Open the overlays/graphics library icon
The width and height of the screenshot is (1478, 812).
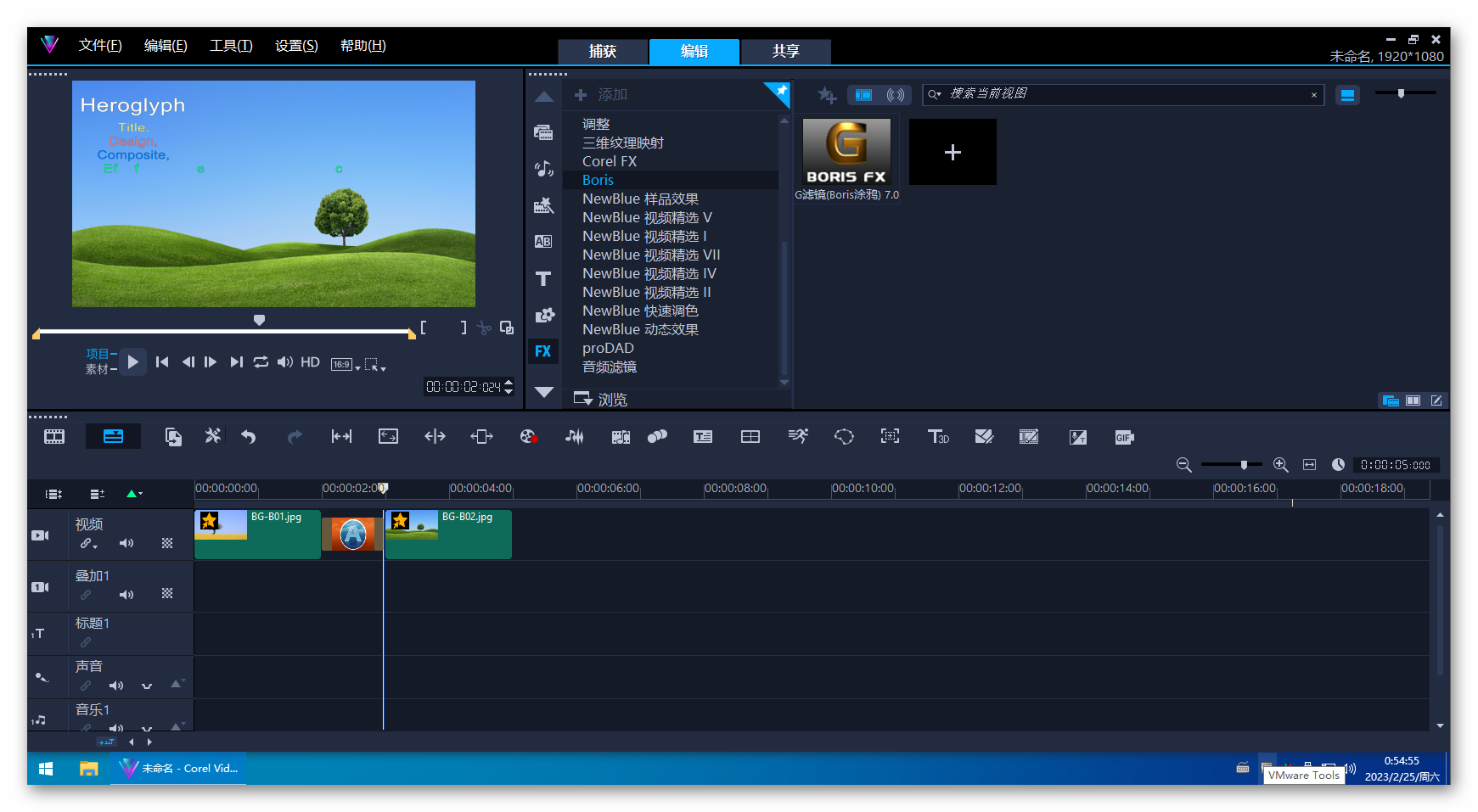coord(543,315)
